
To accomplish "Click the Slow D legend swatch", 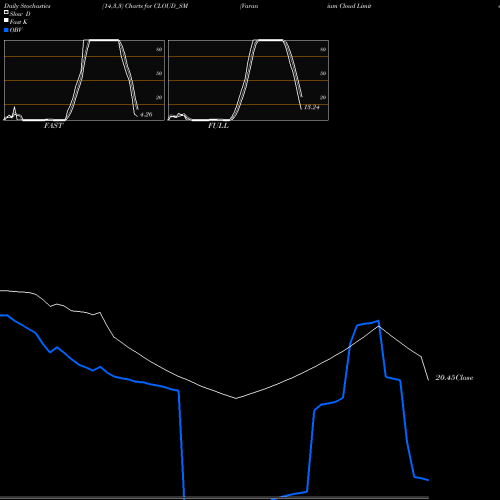I will click(x=6, y=13).
